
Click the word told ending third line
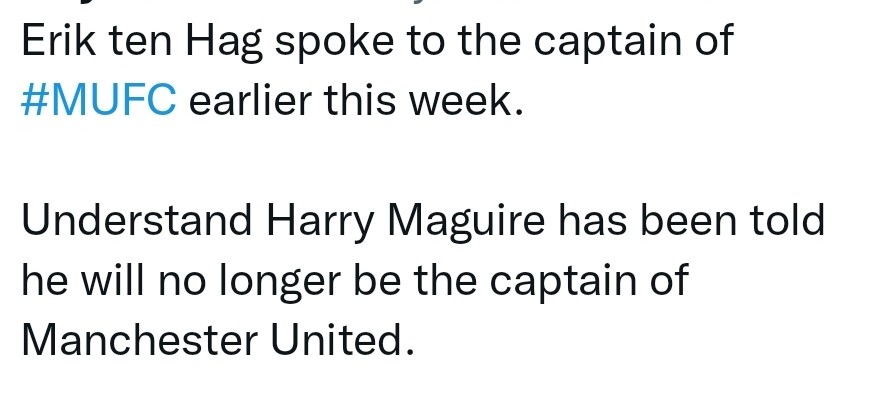click(x=787, y=220)
